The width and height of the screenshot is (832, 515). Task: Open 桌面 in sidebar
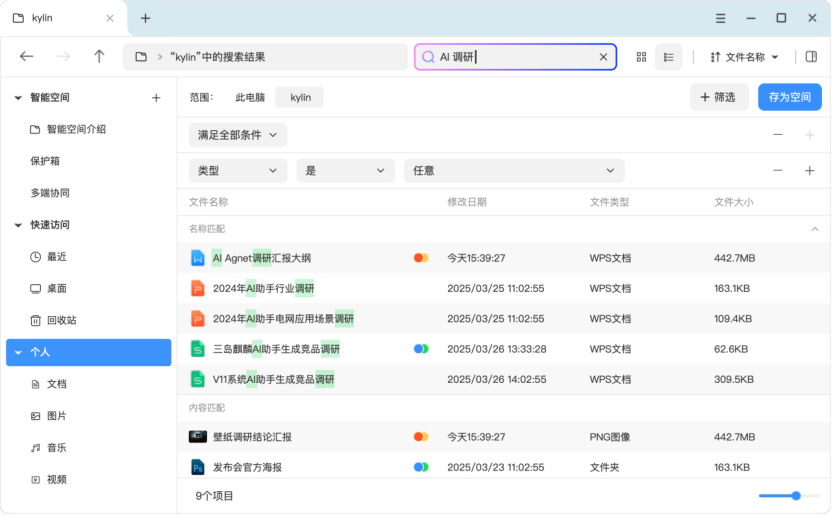click(48, 289)
